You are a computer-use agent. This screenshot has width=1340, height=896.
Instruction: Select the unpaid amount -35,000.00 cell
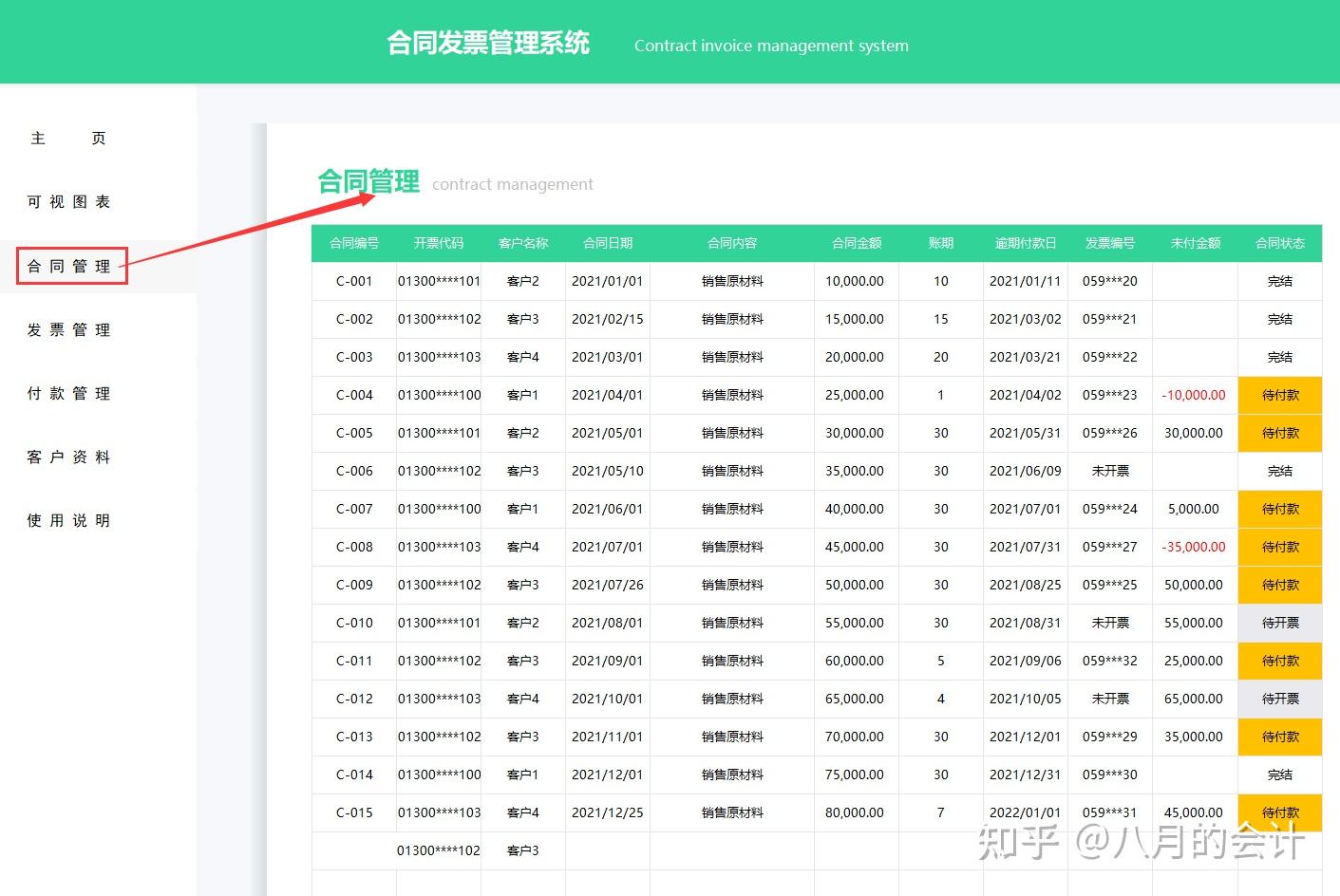click(x=1195, y=547)
